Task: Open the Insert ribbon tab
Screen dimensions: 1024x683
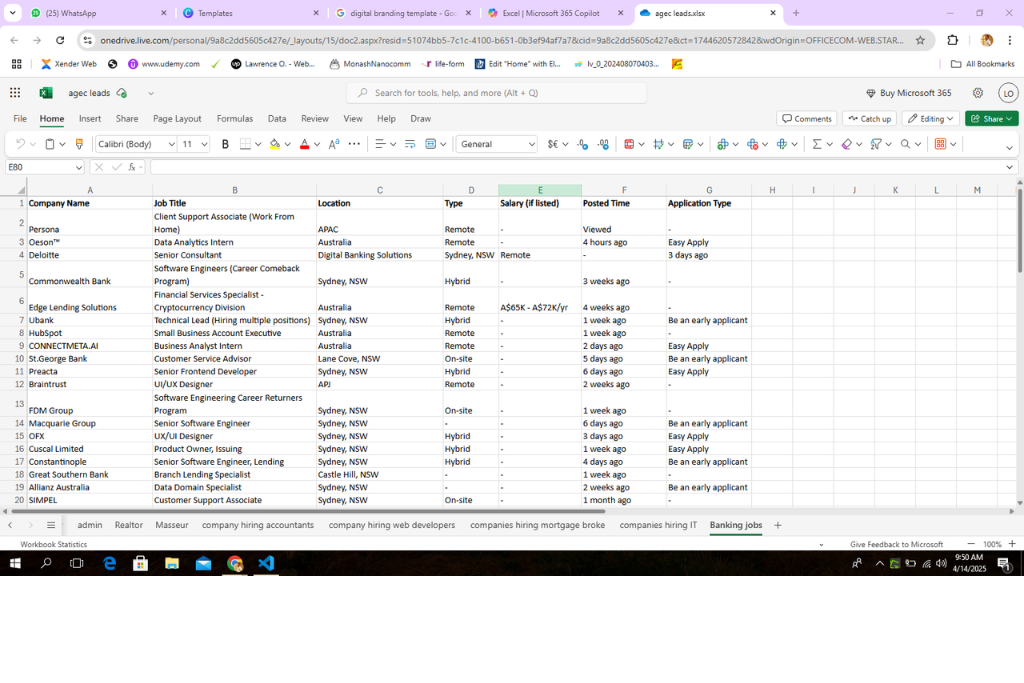Action: (90, 119)
